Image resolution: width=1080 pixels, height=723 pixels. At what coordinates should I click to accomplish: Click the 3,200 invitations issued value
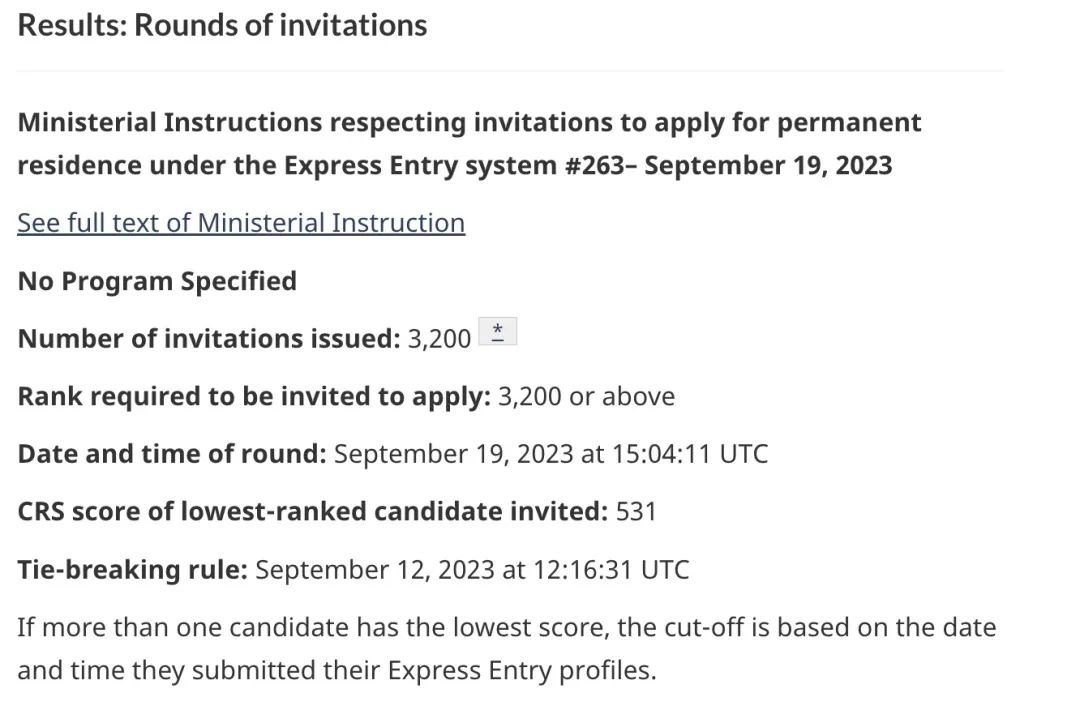click(x=439, y=339)
